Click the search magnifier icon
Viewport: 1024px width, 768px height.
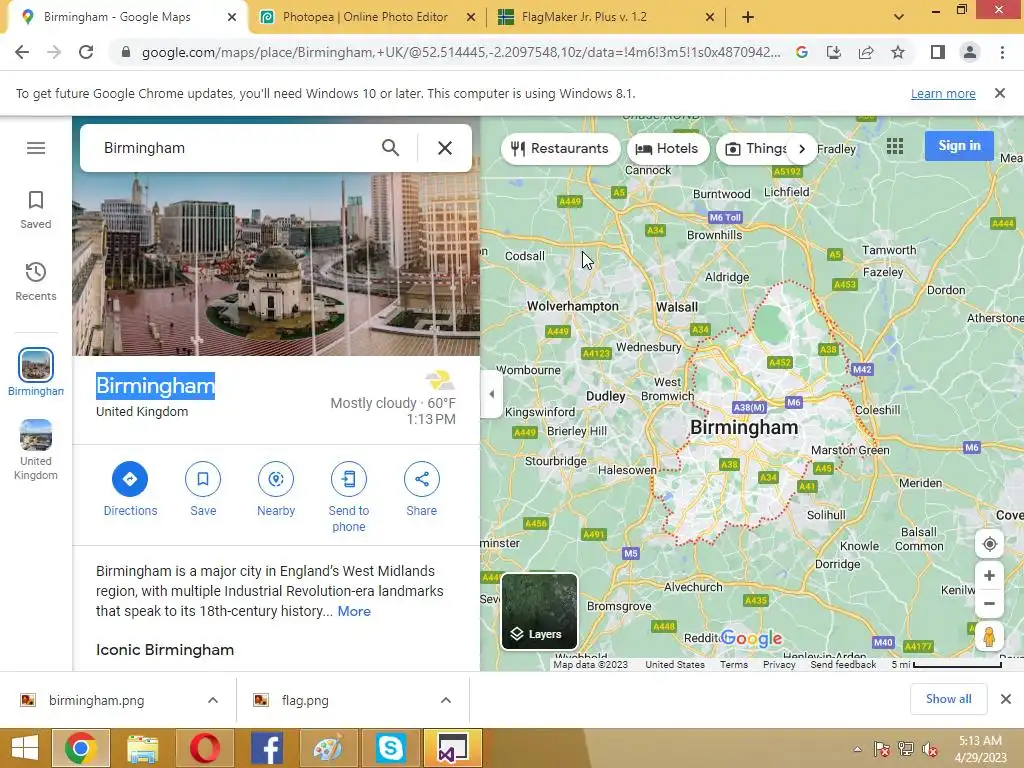pyautogui.click(x=391, y=148)
